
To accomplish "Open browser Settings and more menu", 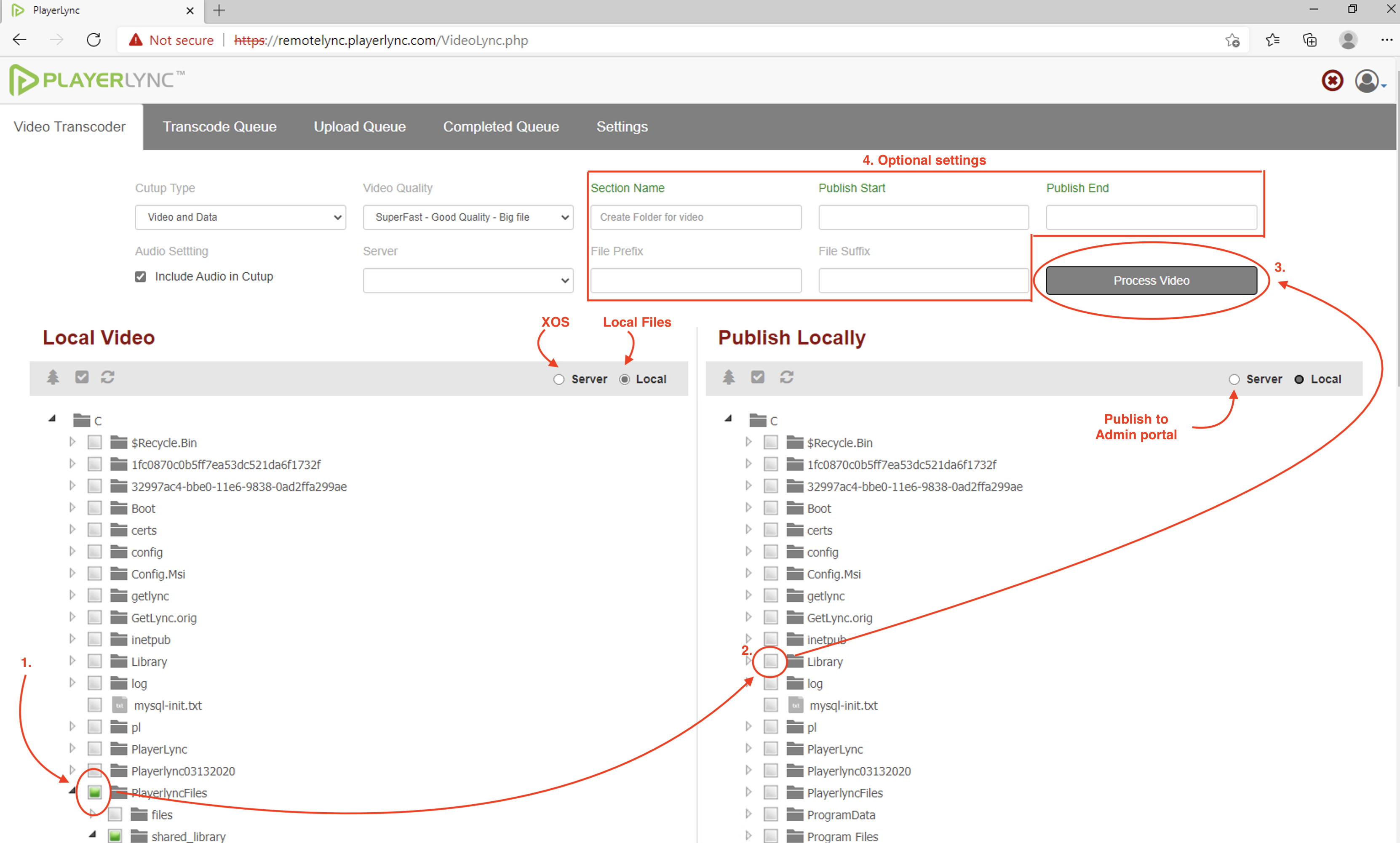I will pos(1387,40).
